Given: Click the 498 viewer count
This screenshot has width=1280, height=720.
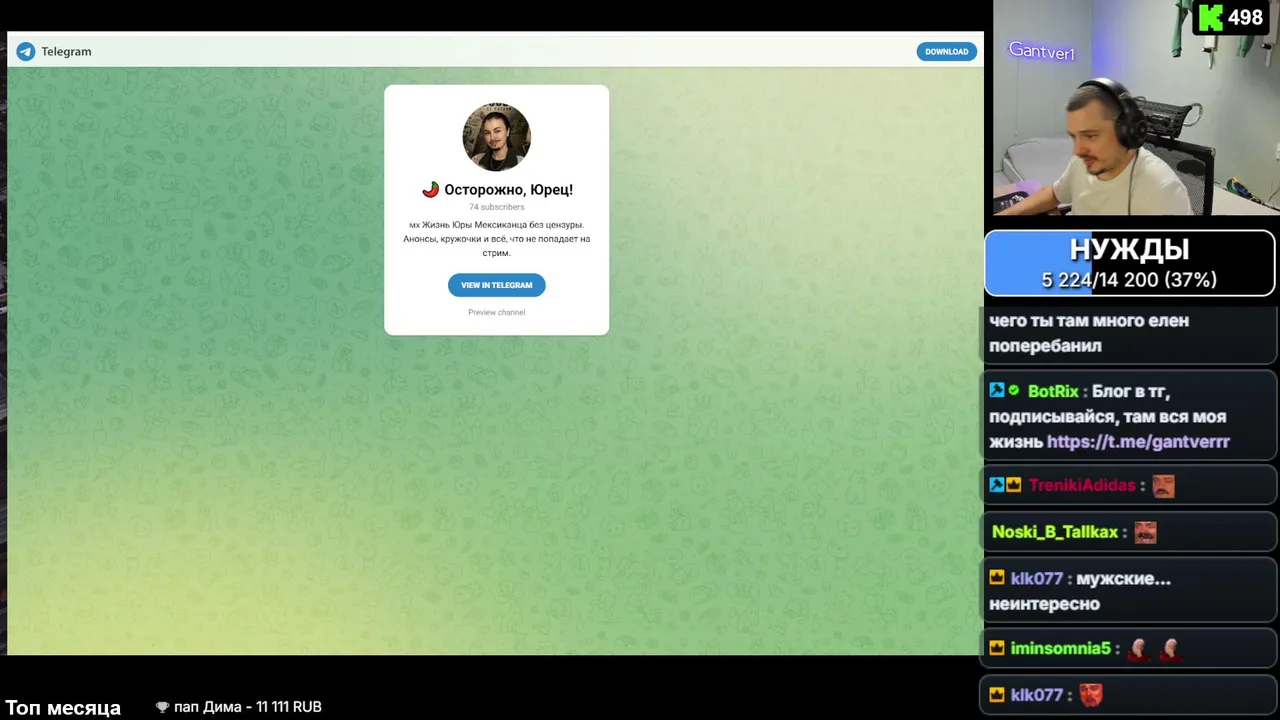Looking at the screenshot, I should [x=1245, y=18].
